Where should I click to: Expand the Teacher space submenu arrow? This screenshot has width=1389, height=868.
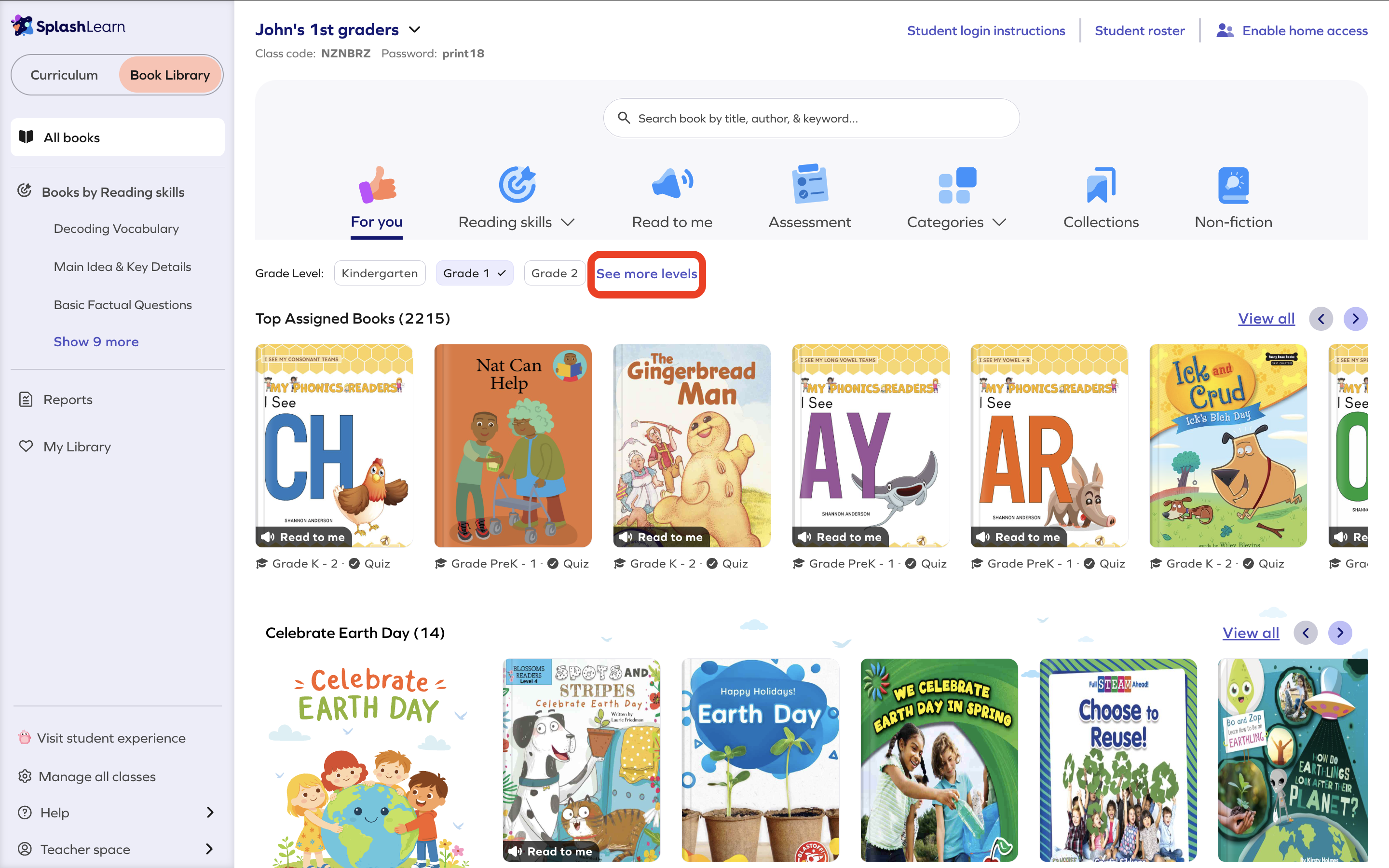209,849
